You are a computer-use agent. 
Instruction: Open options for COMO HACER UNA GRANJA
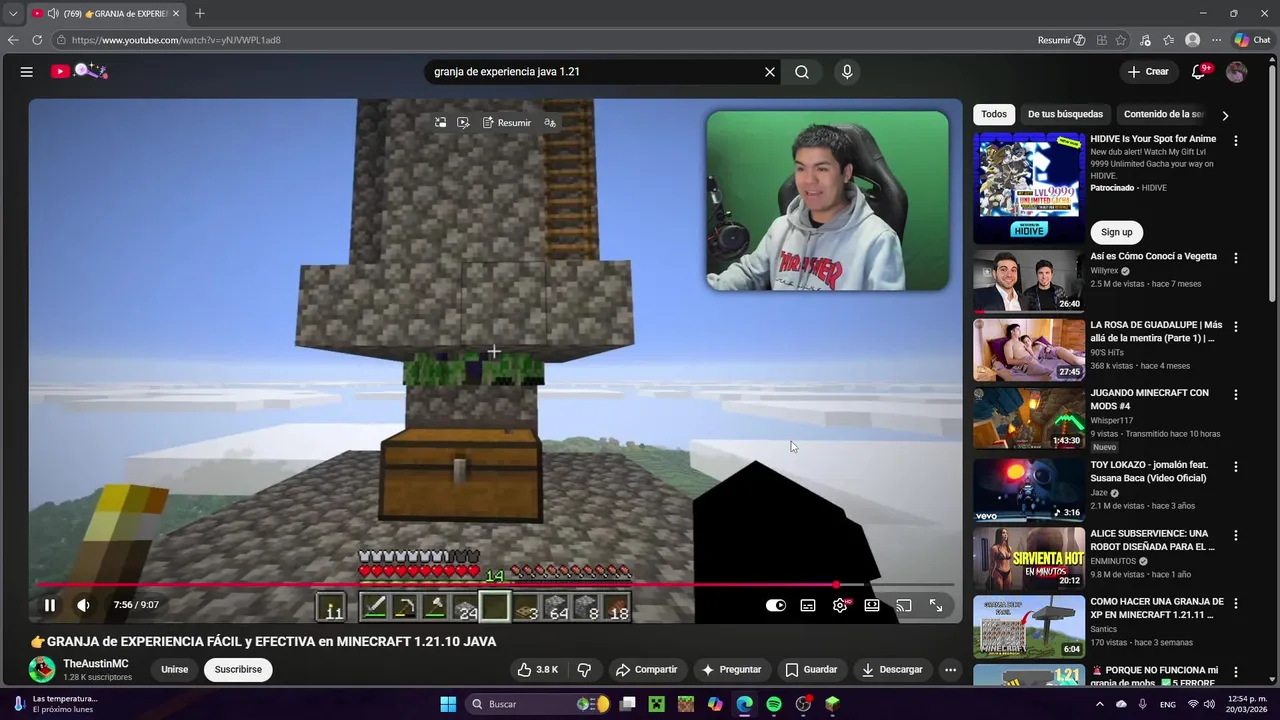(1236, 603)
